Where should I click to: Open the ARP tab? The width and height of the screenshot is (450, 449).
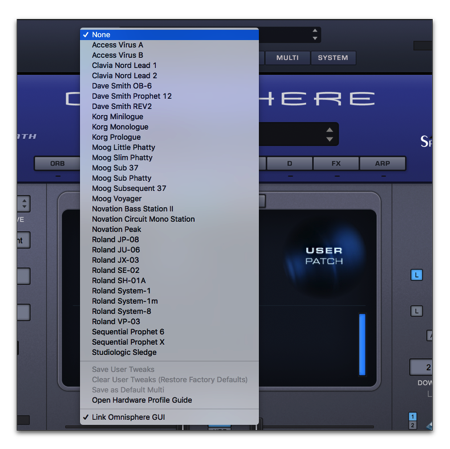(x=382, y=164)
